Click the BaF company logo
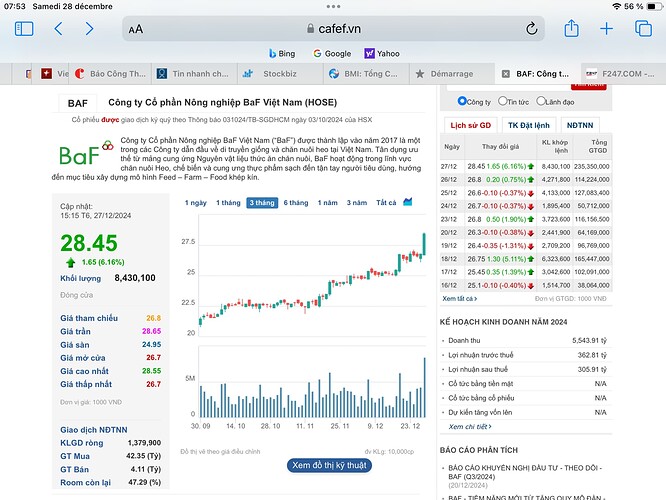 pyautogui.click(x=86, y=153)
